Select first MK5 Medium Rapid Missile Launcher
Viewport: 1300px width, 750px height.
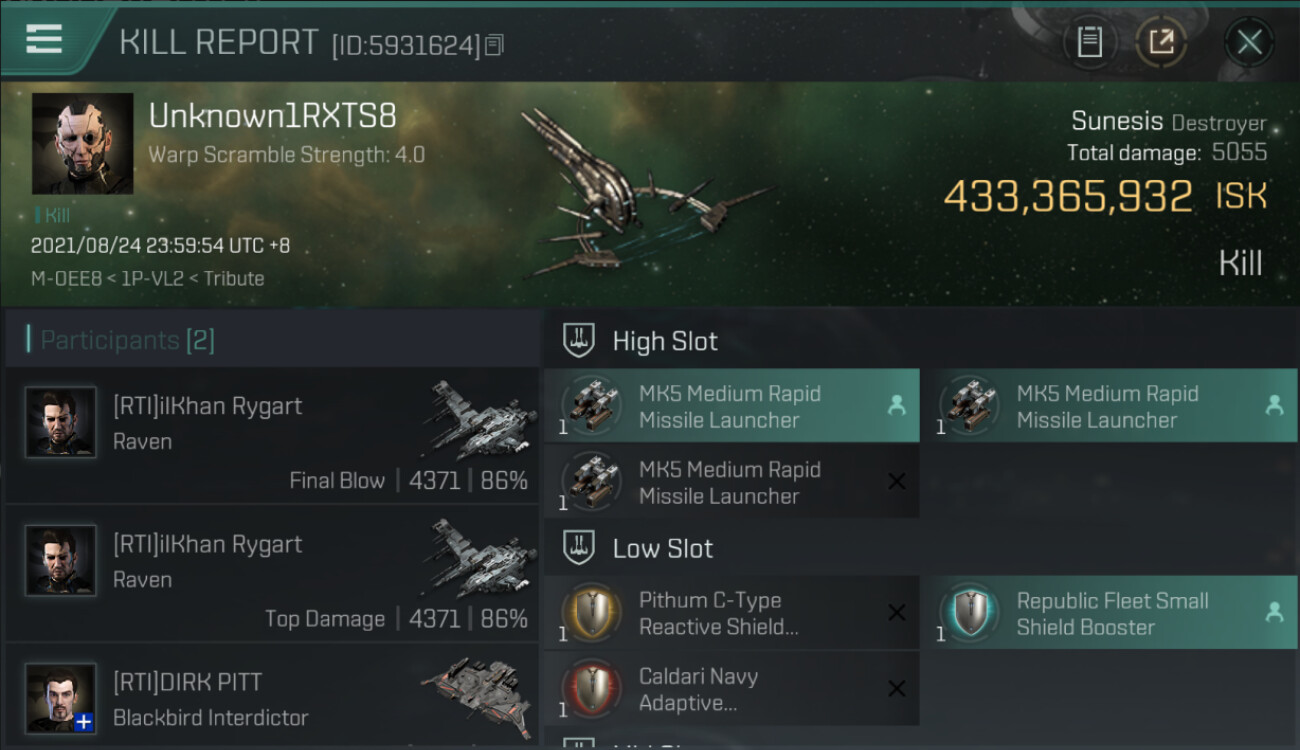731,406
